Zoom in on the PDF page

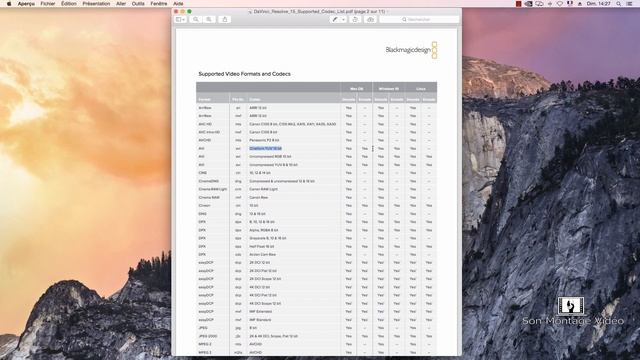(209, 19)
